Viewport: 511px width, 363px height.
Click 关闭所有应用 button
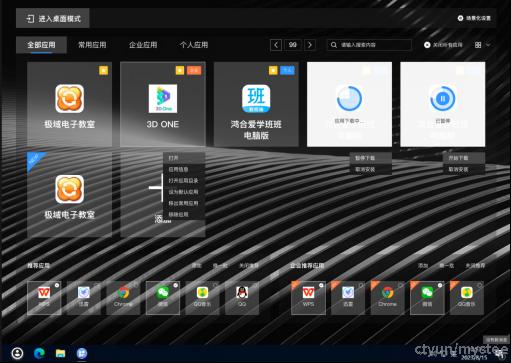(443, 45)
